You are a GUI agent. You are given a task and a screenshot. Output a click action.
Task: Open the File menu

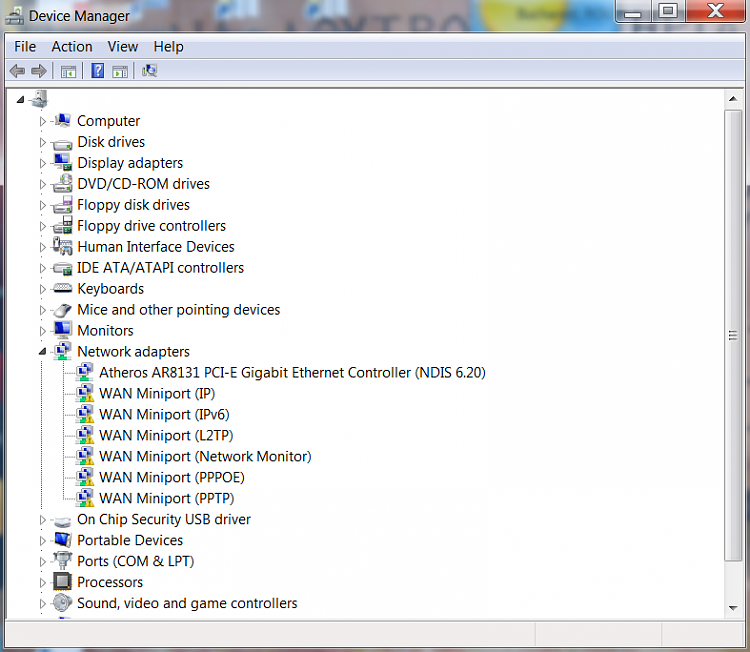[x=25, y=47]
